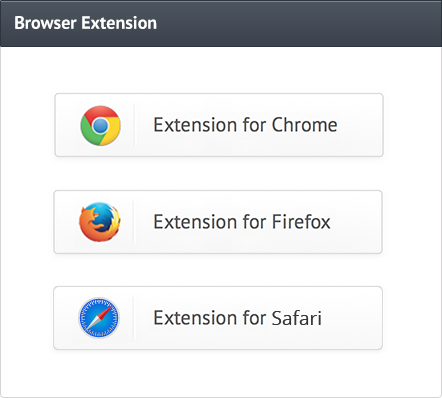Click the Safari compass logo icon
Viewport: 442px width, 398px height.
click(x=99, y=318)
